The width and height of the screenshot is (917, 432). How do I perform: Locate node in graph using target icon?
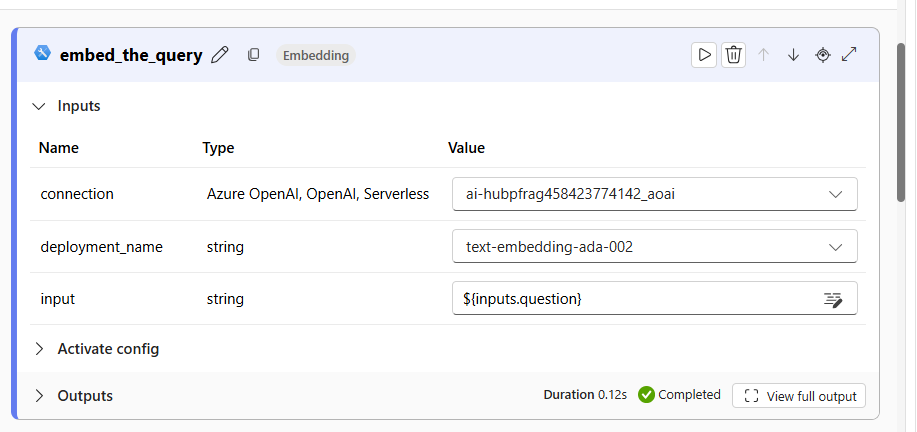pyautogui.click(x=823, y=55)
